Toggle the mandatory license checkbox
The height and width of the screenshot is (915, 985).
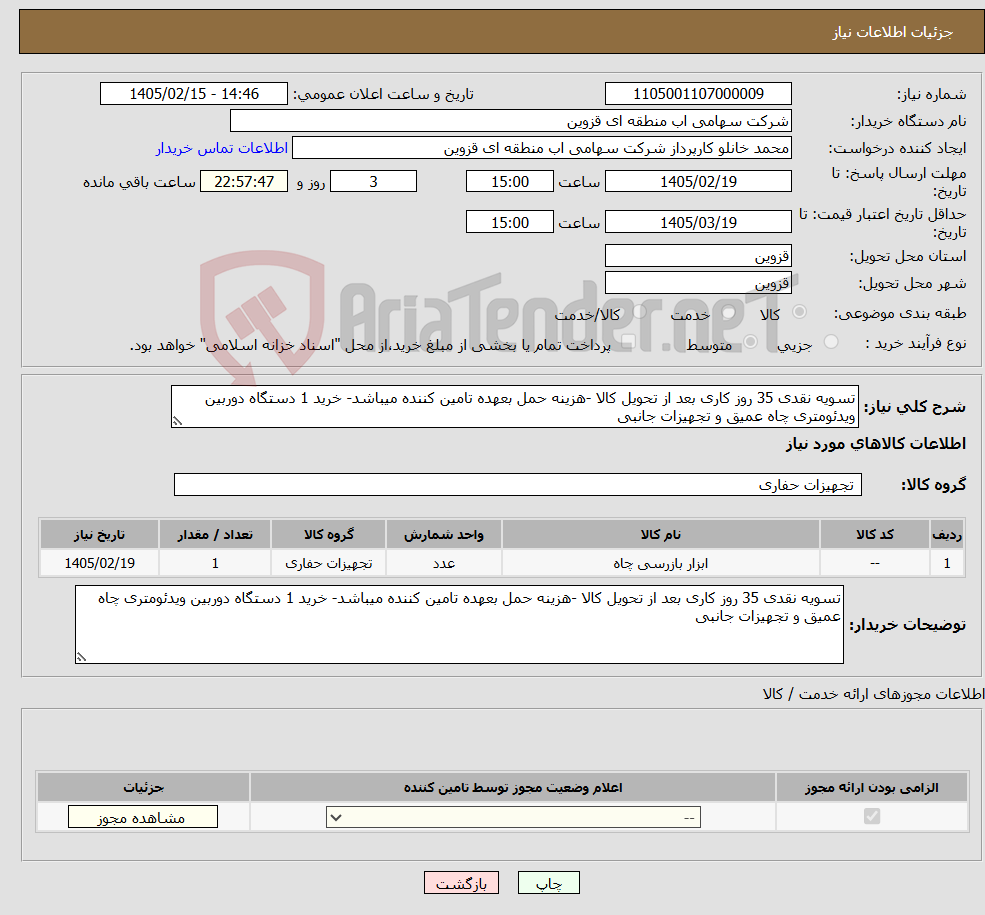point(871,816)
